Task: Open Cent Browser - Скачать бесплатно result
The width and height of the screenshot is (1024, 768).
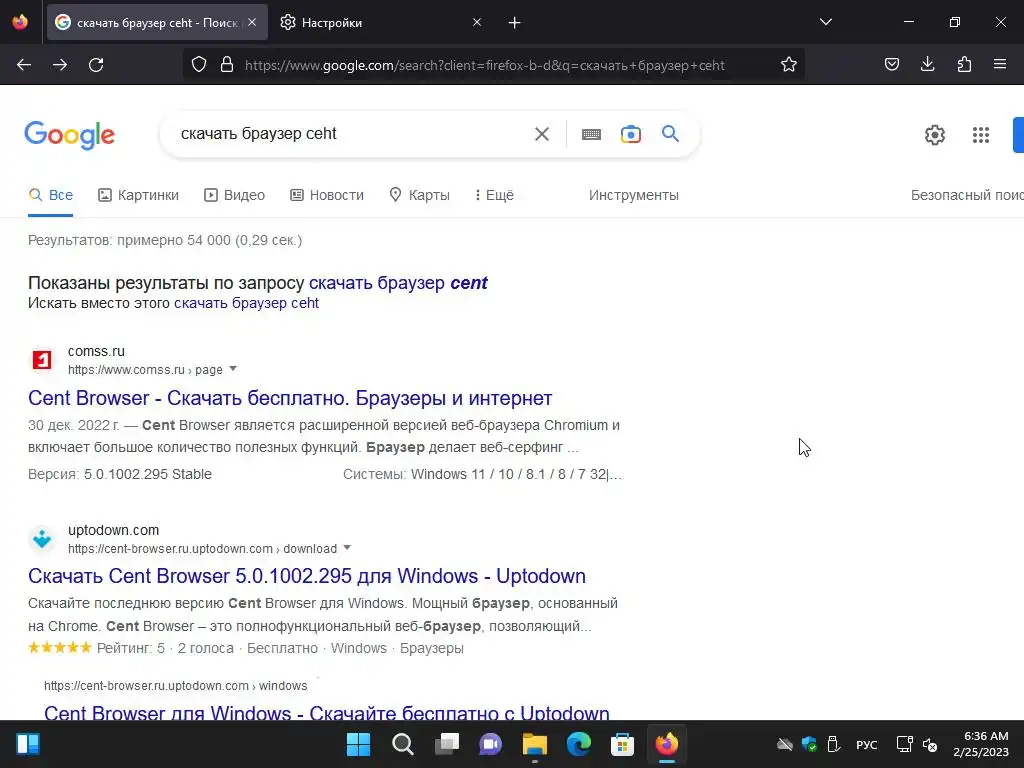Action: point(290,398)
